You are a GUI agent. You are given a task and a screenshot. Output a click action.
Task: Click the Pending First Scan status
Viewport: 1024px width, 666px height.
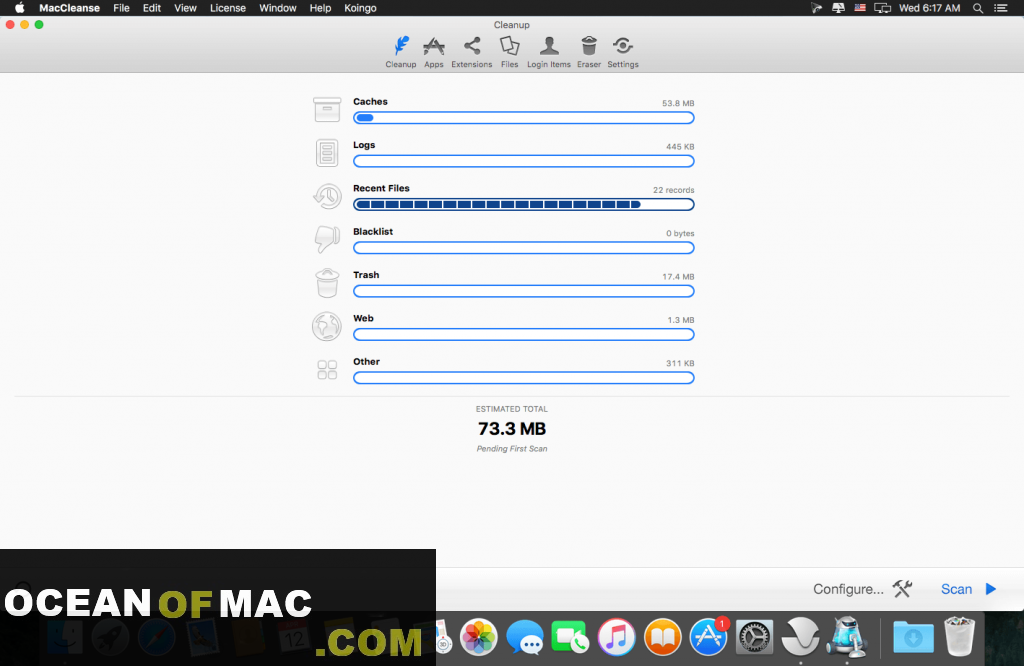(x=511, y=449)
